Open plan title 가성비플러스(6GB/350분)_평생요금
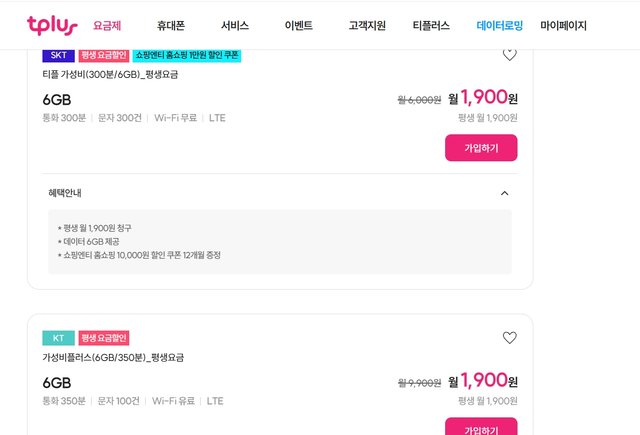The image size is (640, 435). coord(113,357)
